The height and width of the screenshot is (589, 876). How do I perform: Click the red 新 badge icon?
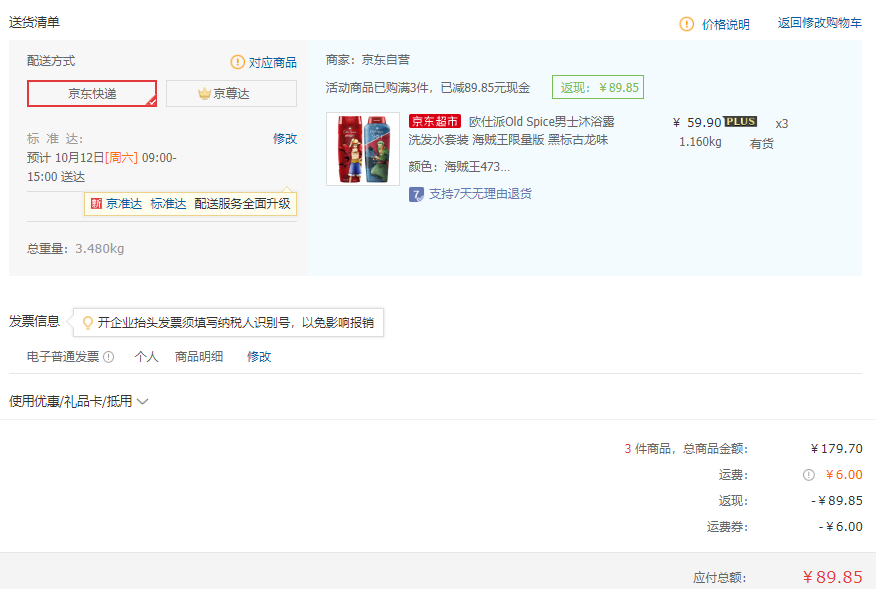click(96, 203)
